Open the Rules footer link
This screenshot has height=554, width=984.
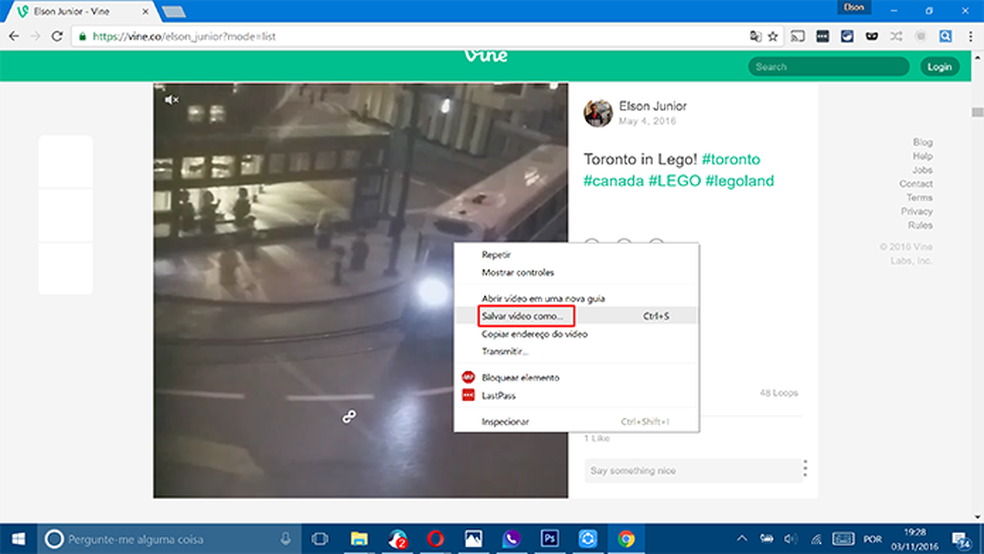click(920, 225)
